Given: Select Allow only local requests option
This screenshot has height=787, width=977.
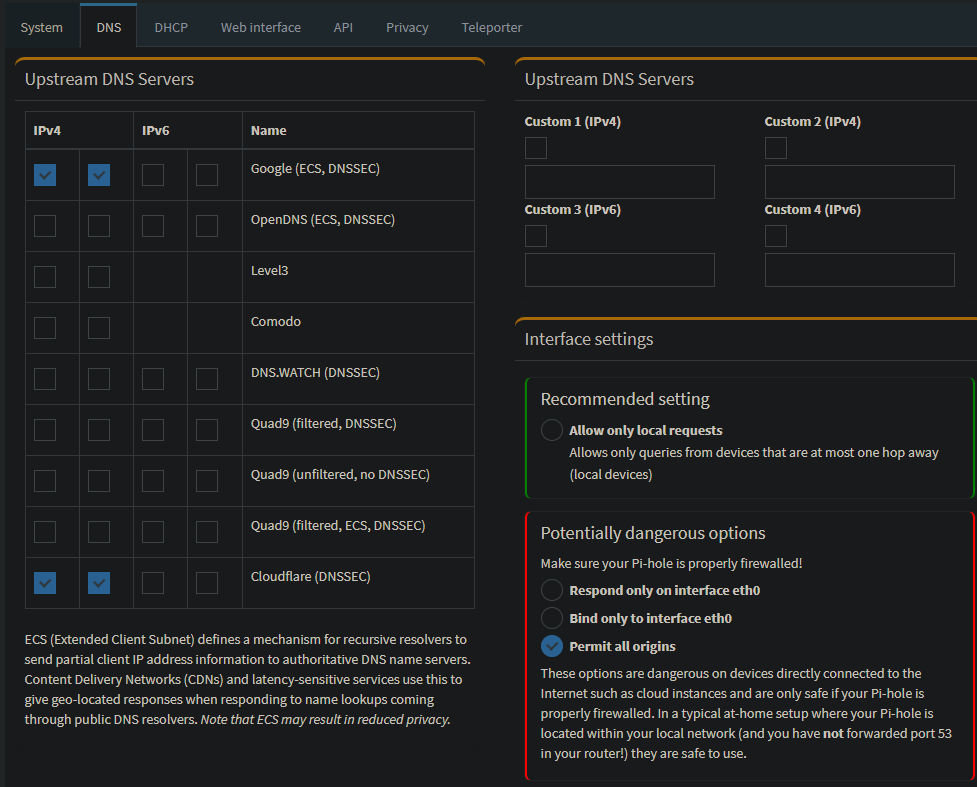Looking at the screenshot, I should [x=551, y=429].
